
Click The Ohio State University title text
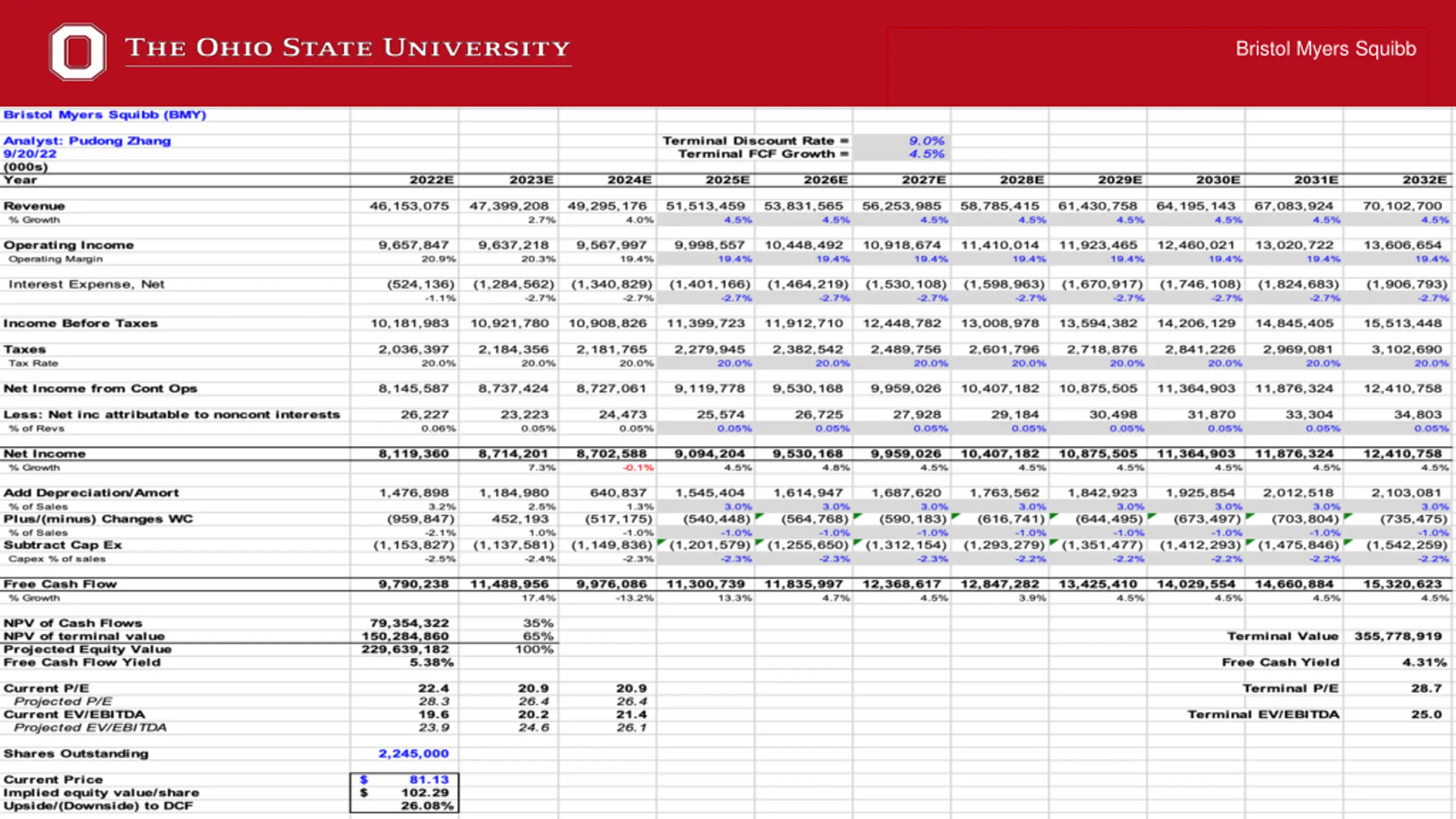point(348,48)
